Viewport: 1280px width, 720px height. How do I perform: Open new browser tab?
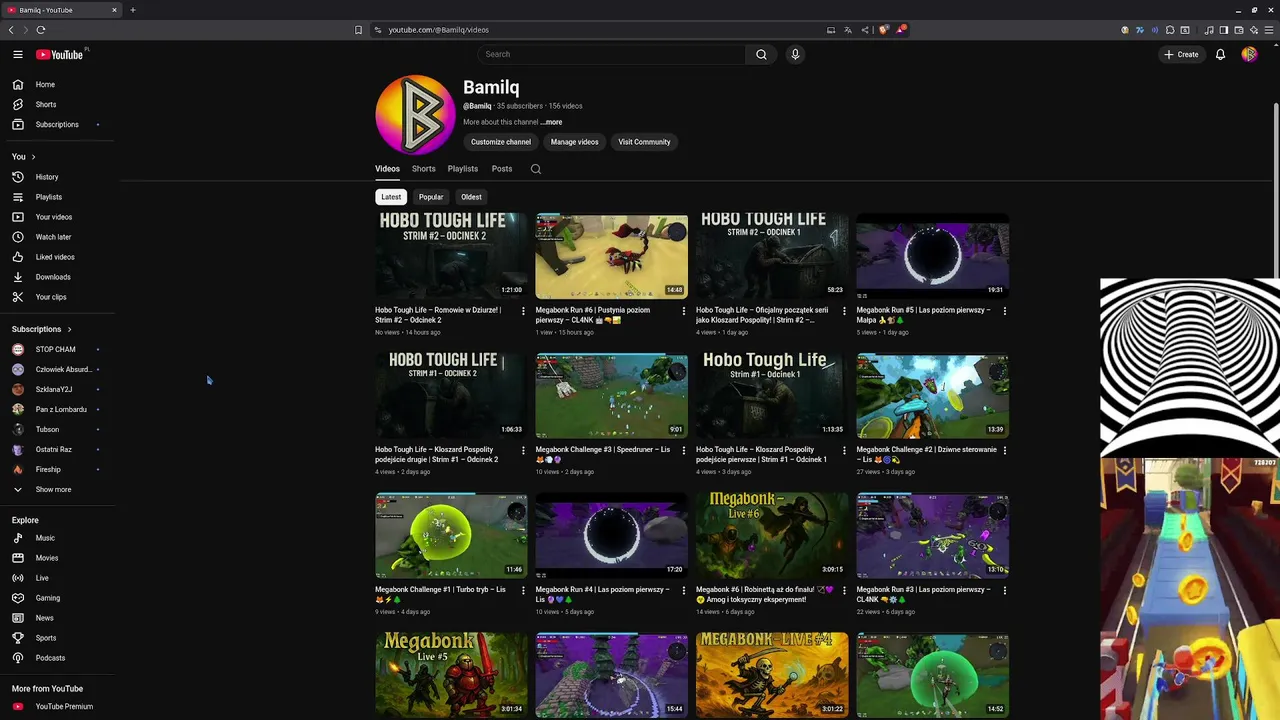(x=132, y=10)
